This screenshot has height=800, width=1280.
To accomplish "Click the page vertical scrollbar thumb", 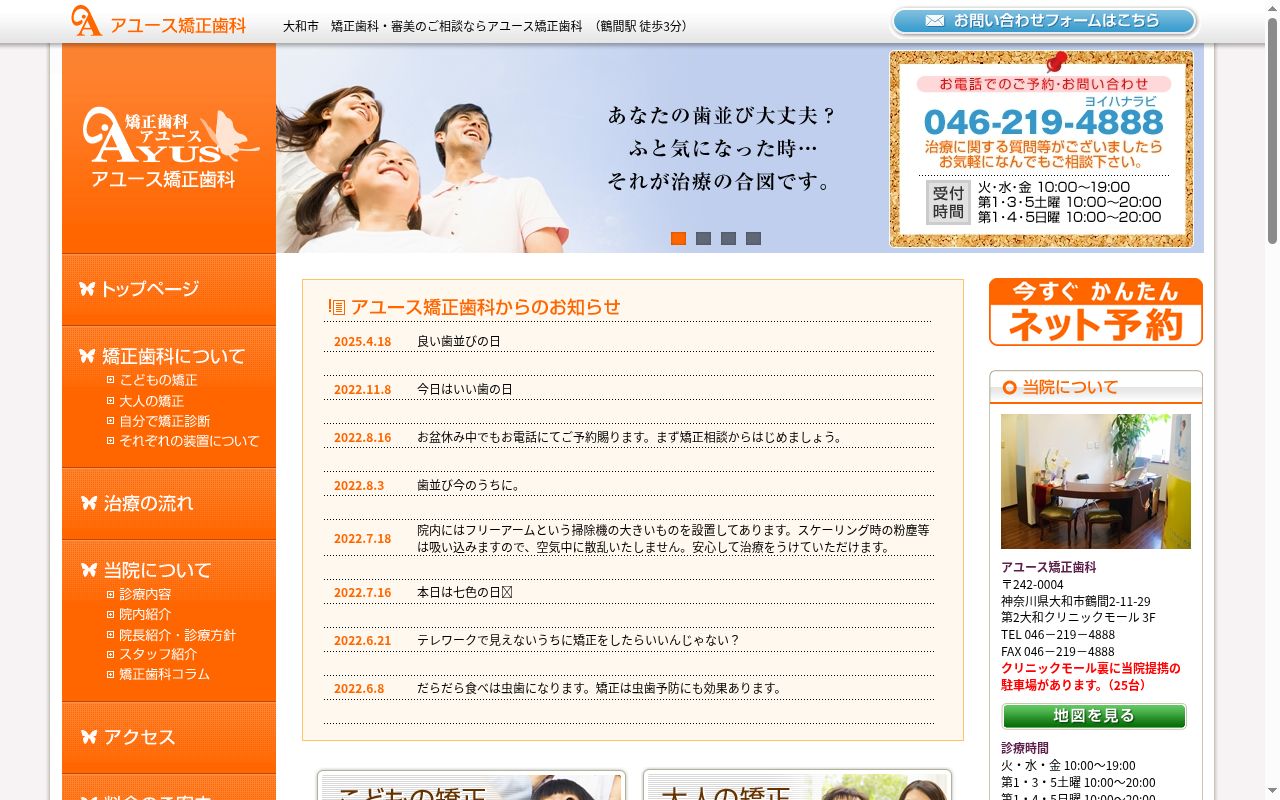I will click(x=1272, y=131).
